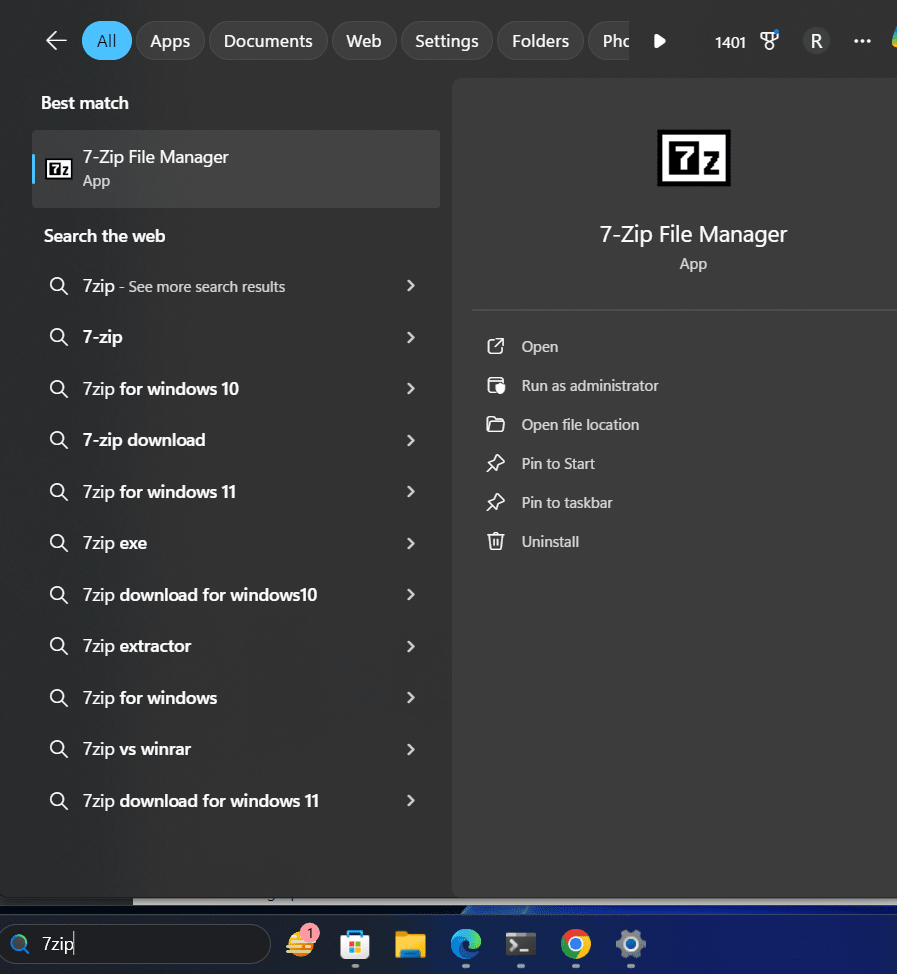
Task: Run 7-Zip as administrator
Action: [589, 385]
